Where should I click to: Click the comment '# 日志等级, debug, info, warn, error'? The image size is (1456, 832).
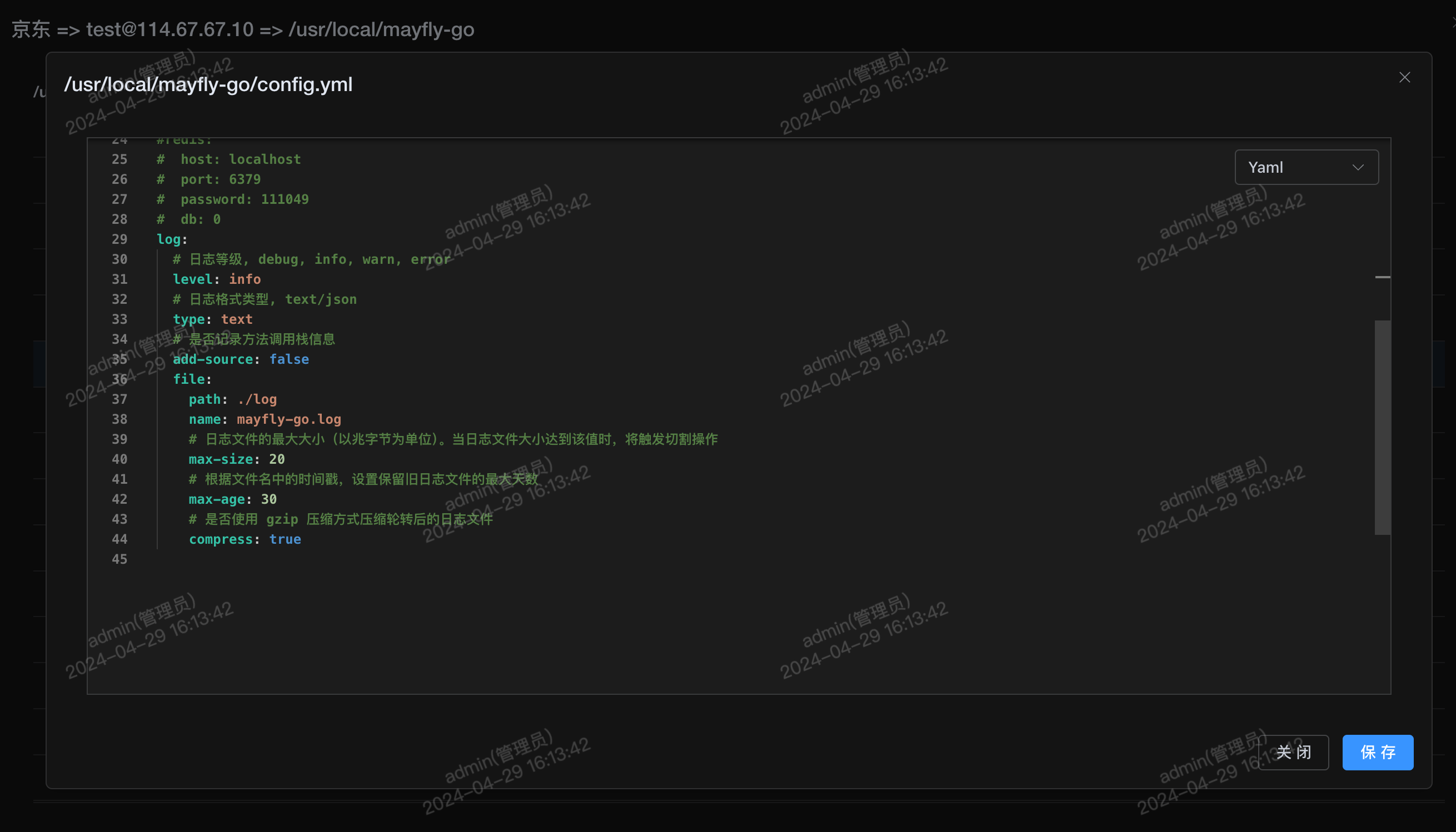point(312,259)
